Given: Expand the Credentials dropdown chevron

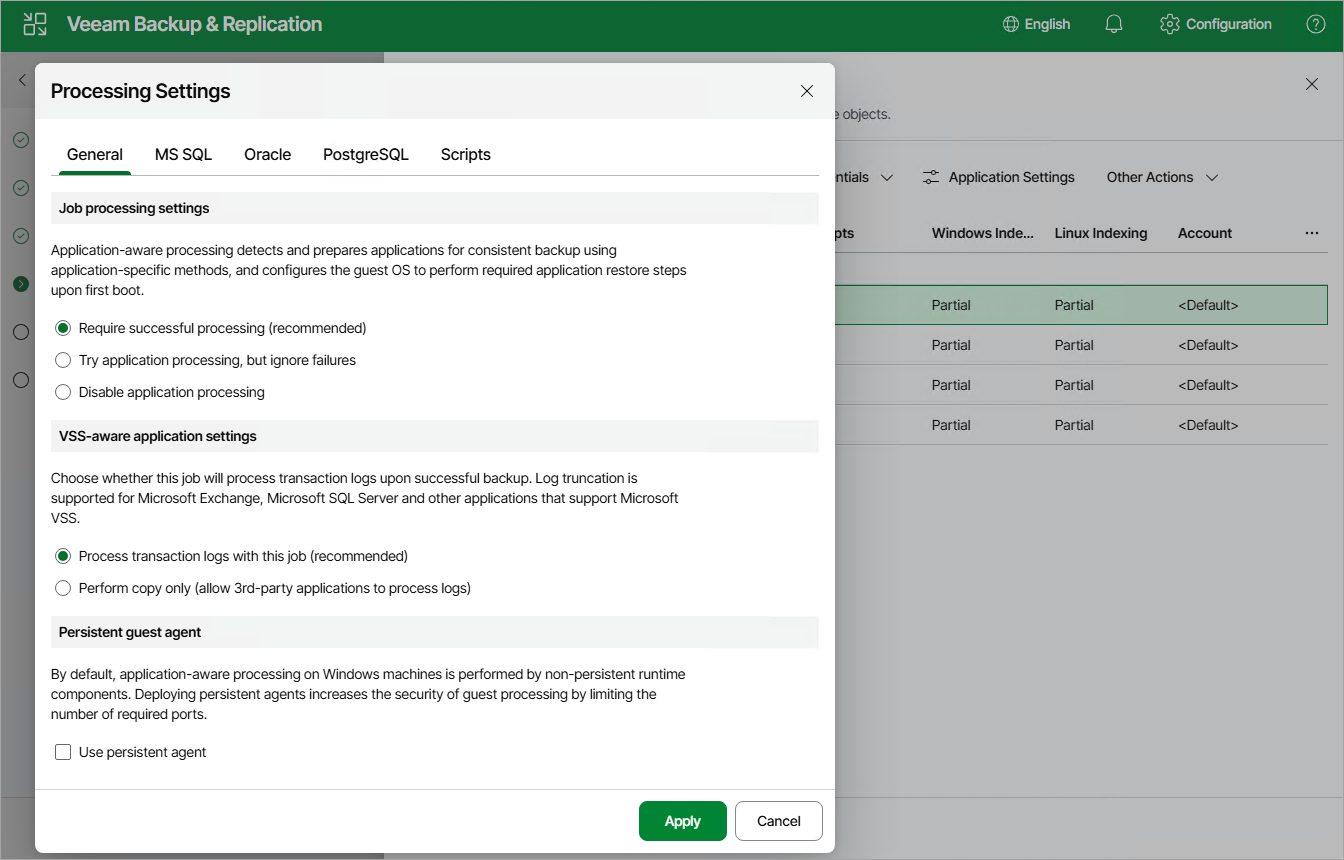Looking at the screenshot, I should [886, 177].
